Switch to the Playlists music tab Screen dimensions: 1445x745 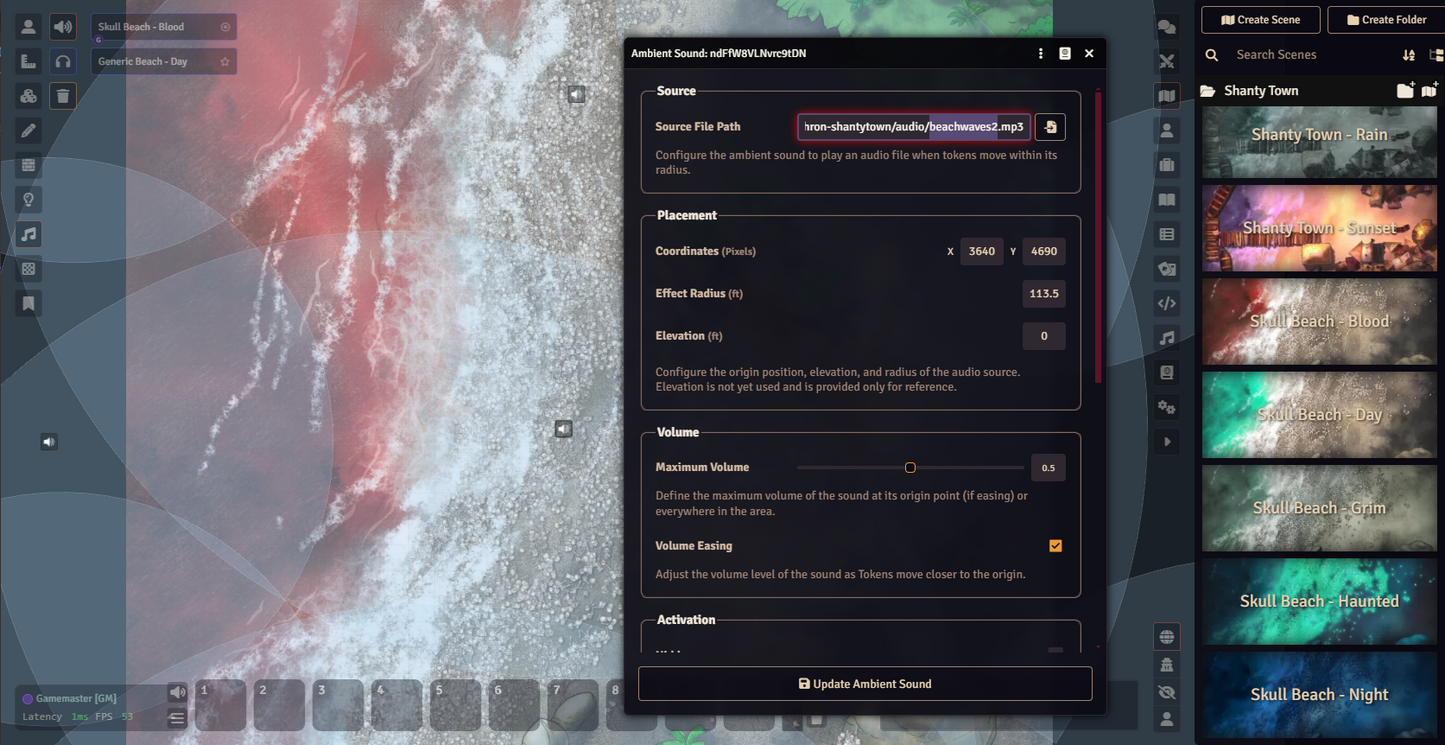(1166, 338)
